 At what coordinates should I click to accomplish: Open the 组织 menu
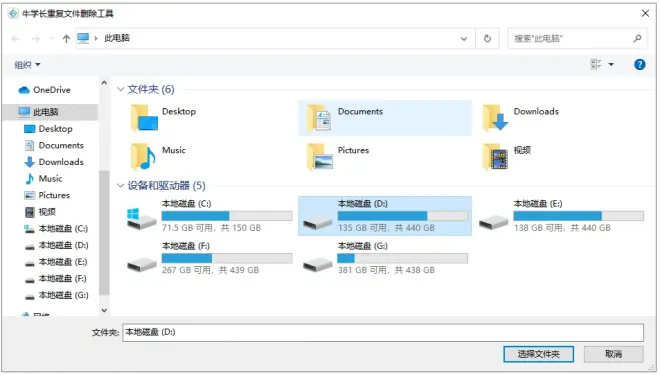[27, 65]
